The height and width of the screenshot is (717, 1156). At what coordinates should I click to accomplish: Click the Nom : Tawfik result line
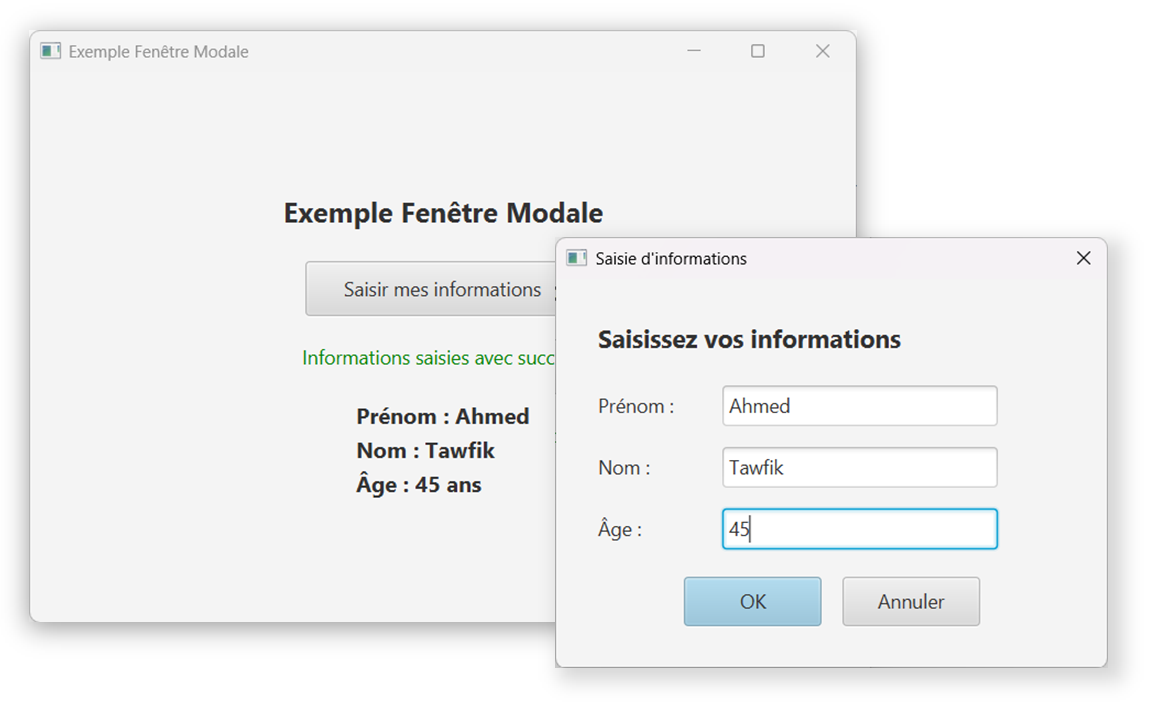[x=425, y=450]
